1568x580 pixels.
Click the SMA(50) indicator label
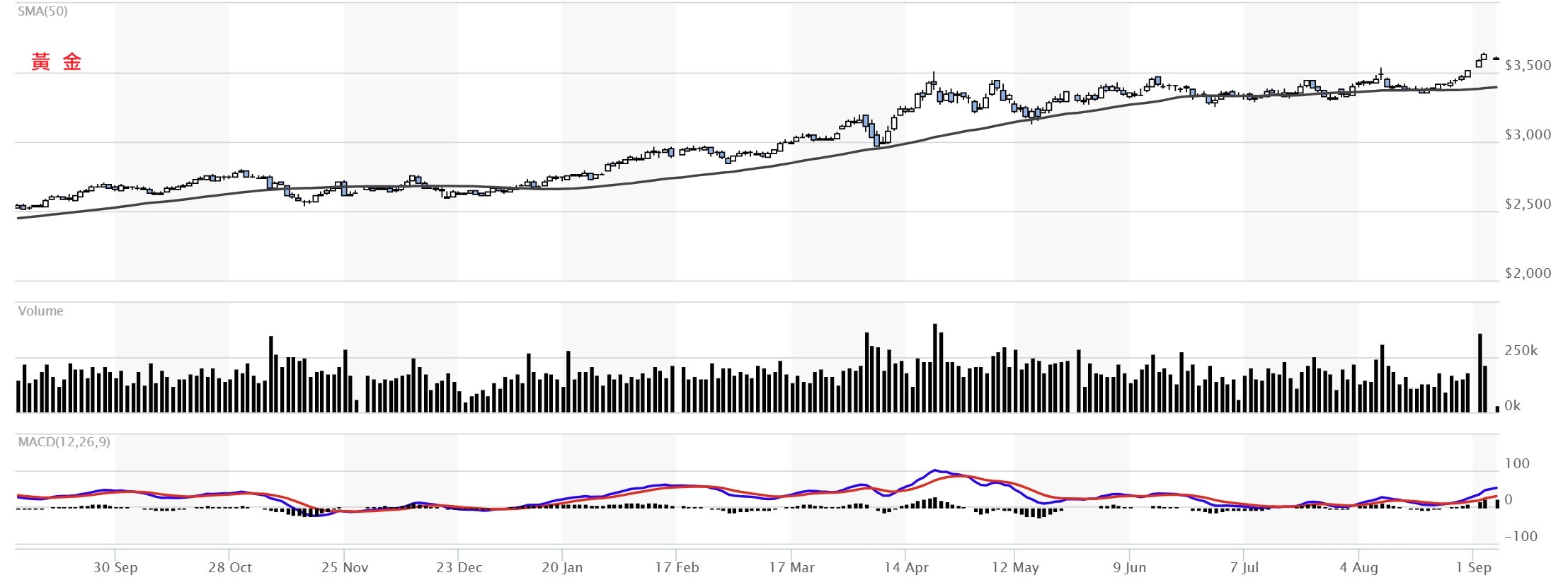(42, 11)
